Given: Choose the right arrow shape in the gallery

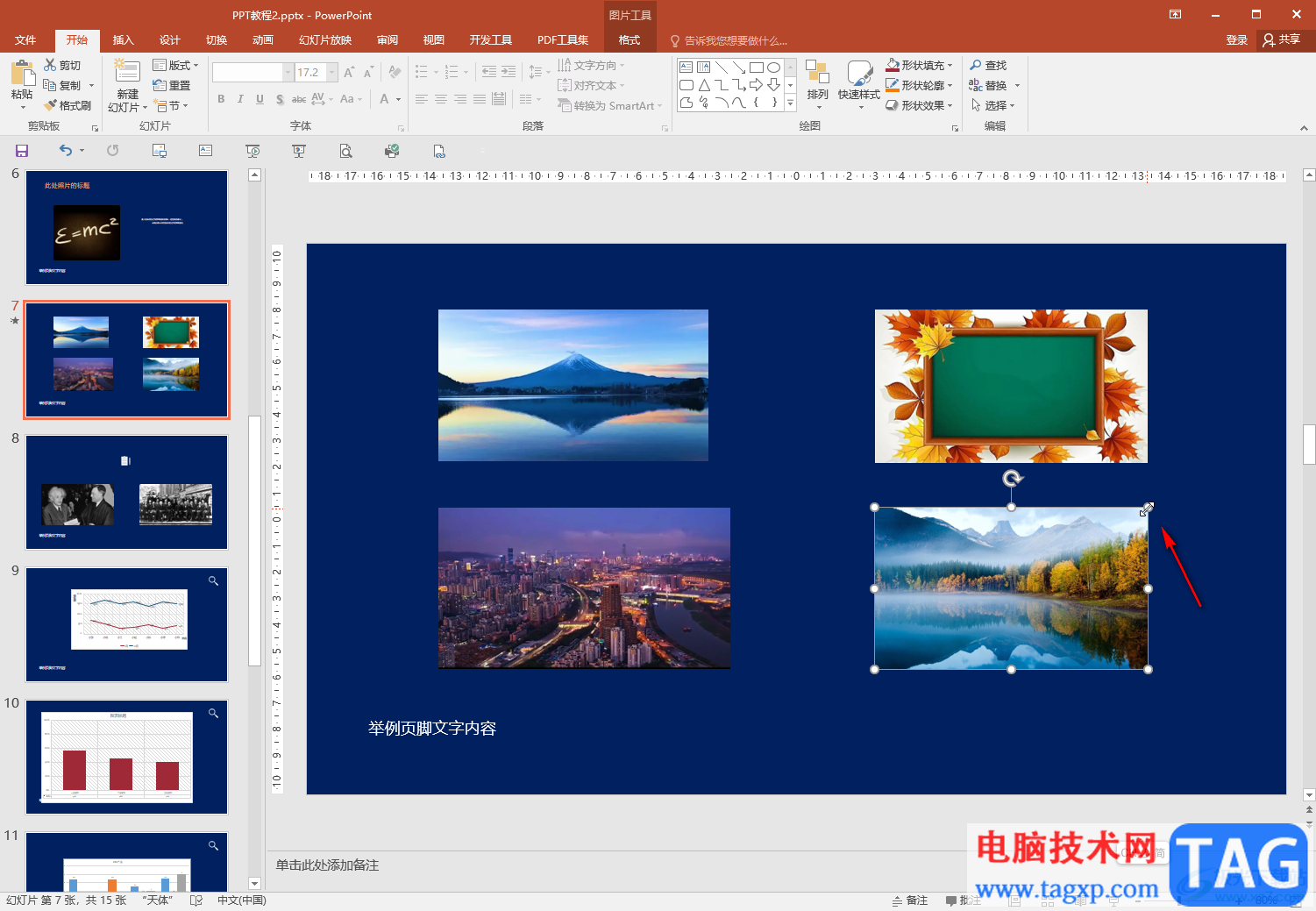Looking at the screenshot, I should pyautogui.click(x=756, y=85).
